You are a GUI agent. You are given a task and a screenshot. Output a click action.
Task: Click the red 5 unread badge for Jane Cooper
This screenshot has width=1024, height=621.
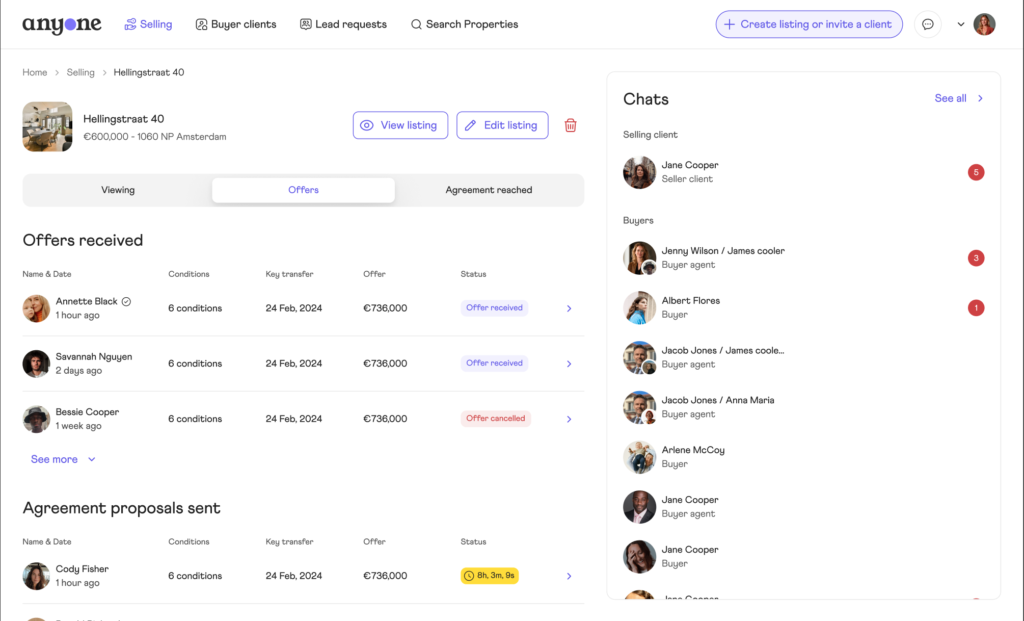coord(976,172)
